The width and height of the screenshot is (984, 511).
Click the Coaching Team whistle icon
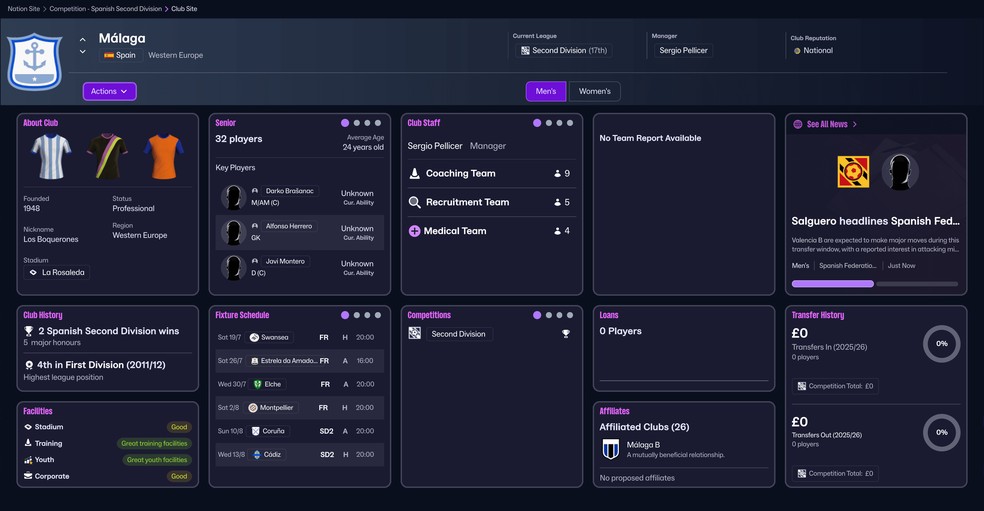coord(415,173)
